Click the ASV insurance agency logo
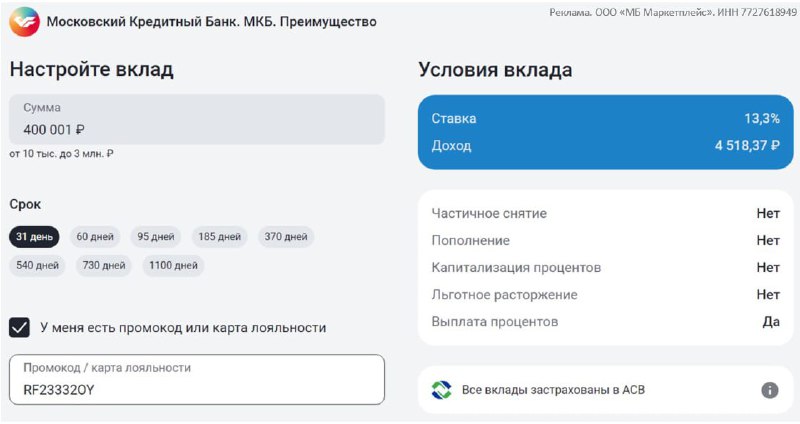800x424 pixels. pos(441,390)
